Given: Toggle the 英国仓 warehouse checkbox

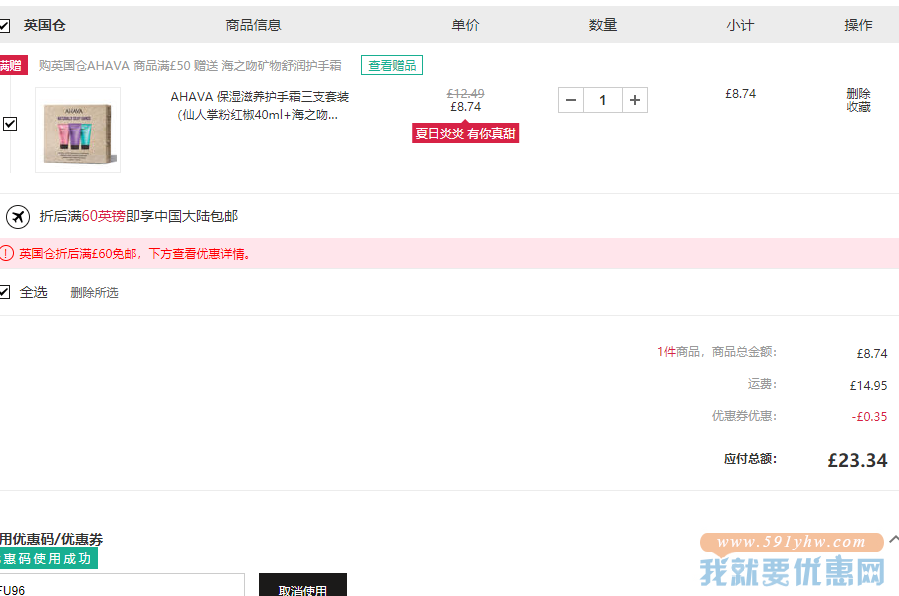Looking at the screenshot, I should 4,25.
